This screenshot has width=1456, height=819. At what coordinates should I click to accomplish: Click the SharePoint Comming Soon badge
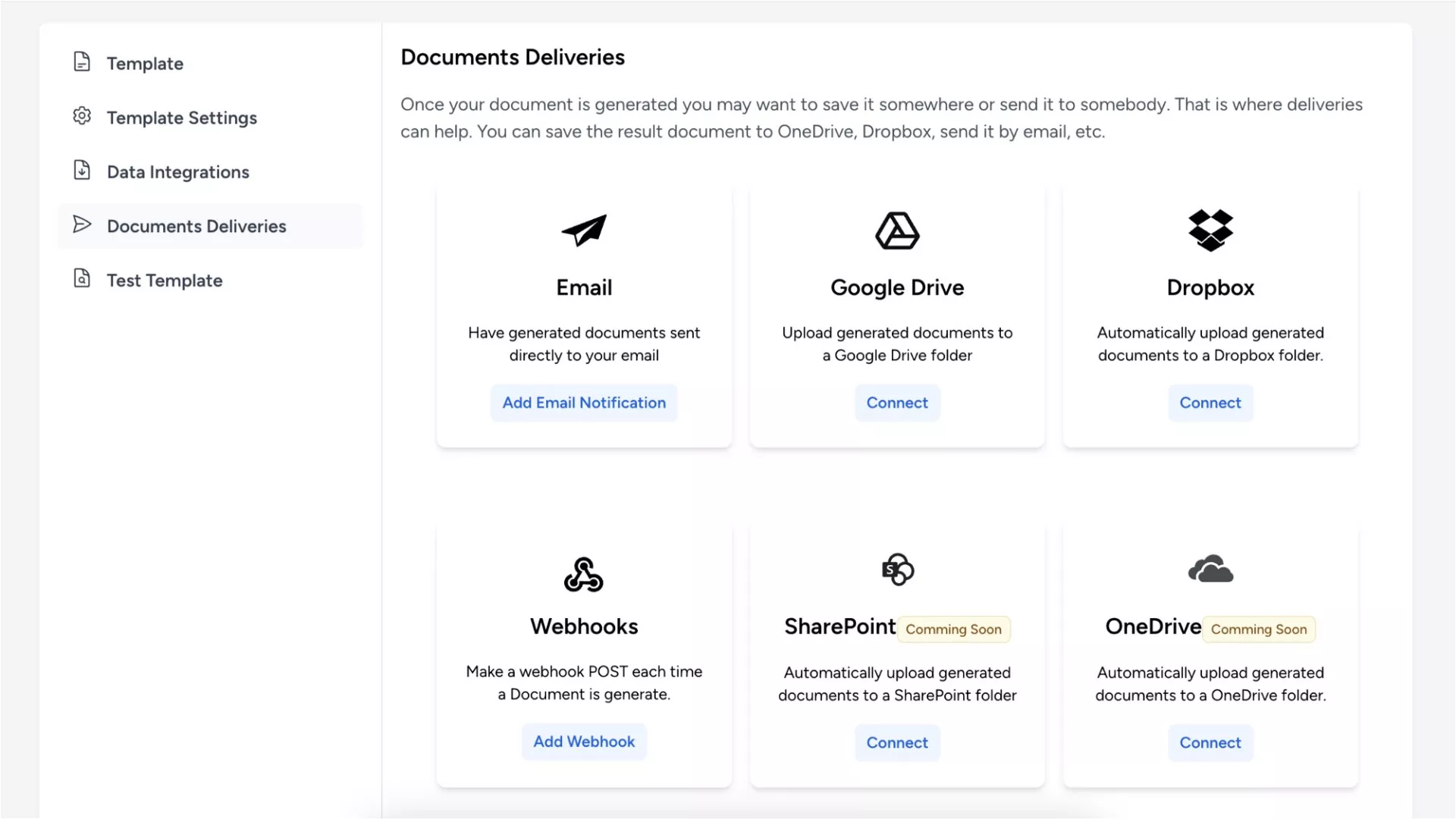click(953, 629)
